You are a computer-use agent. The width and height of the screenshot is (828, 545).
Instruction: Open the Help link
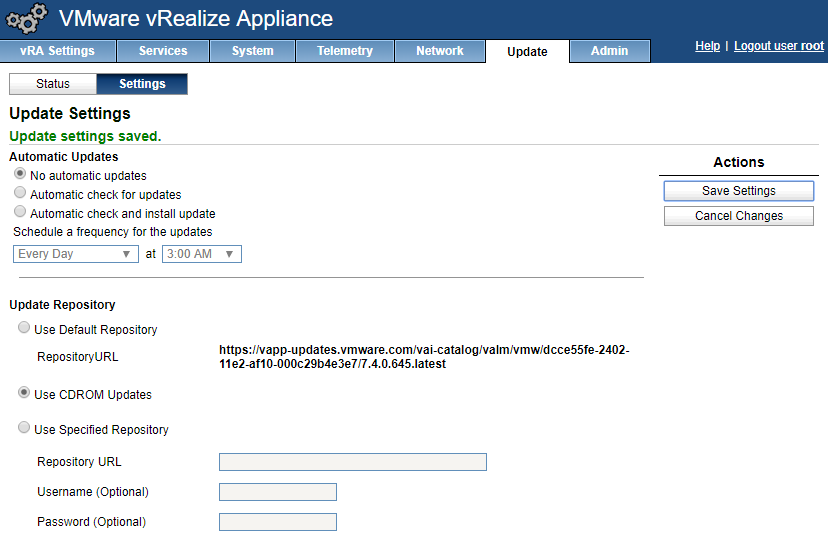click(x=707, y=46)
